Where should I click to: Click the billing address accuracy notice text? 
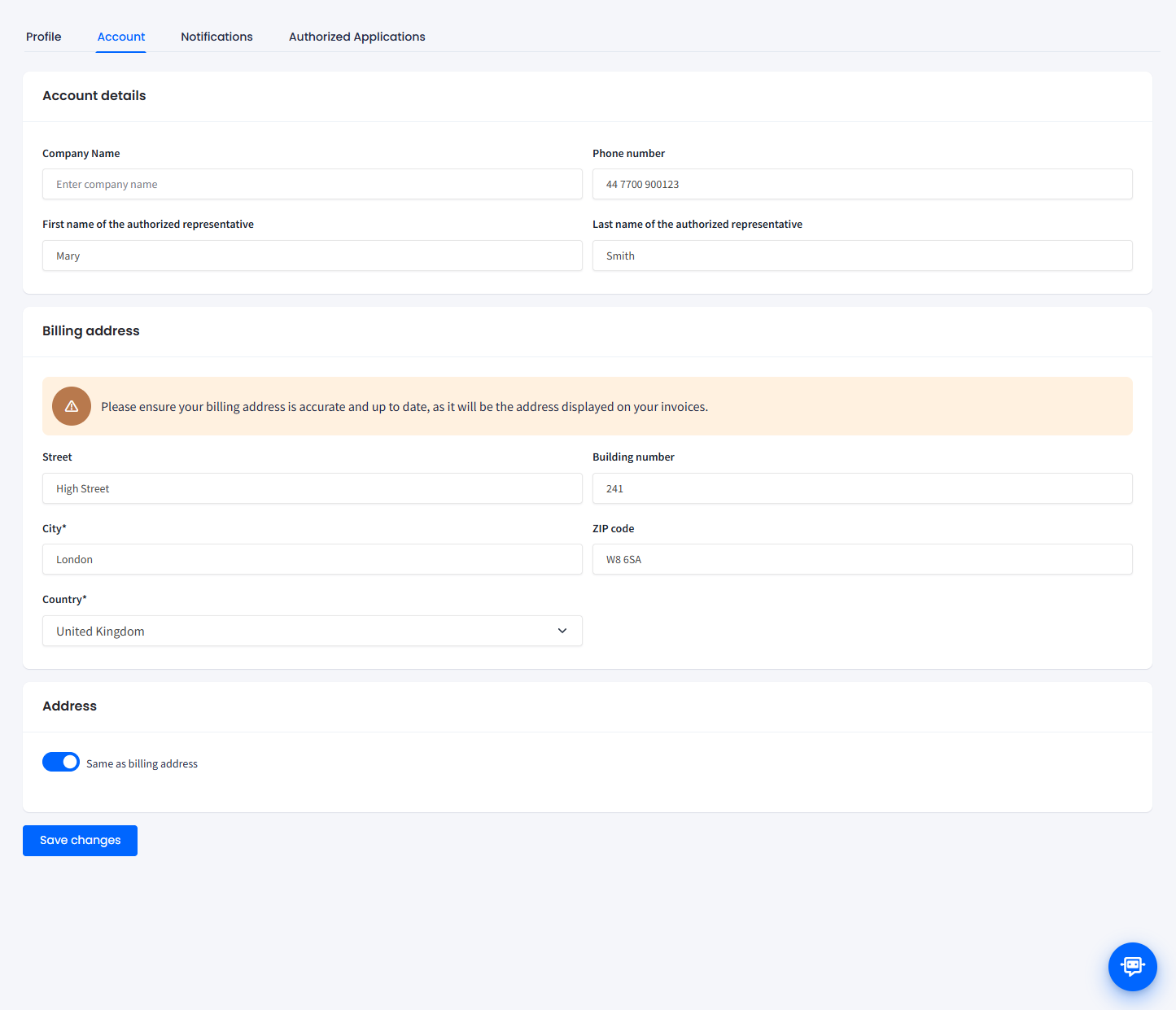click(x=404, y=407)
